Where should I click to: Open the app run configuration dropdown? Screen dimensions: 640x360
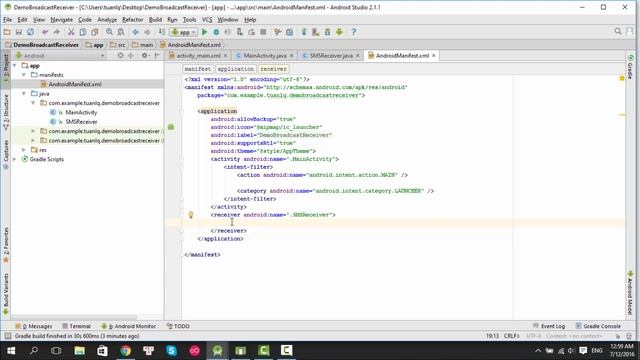[184, 32]
